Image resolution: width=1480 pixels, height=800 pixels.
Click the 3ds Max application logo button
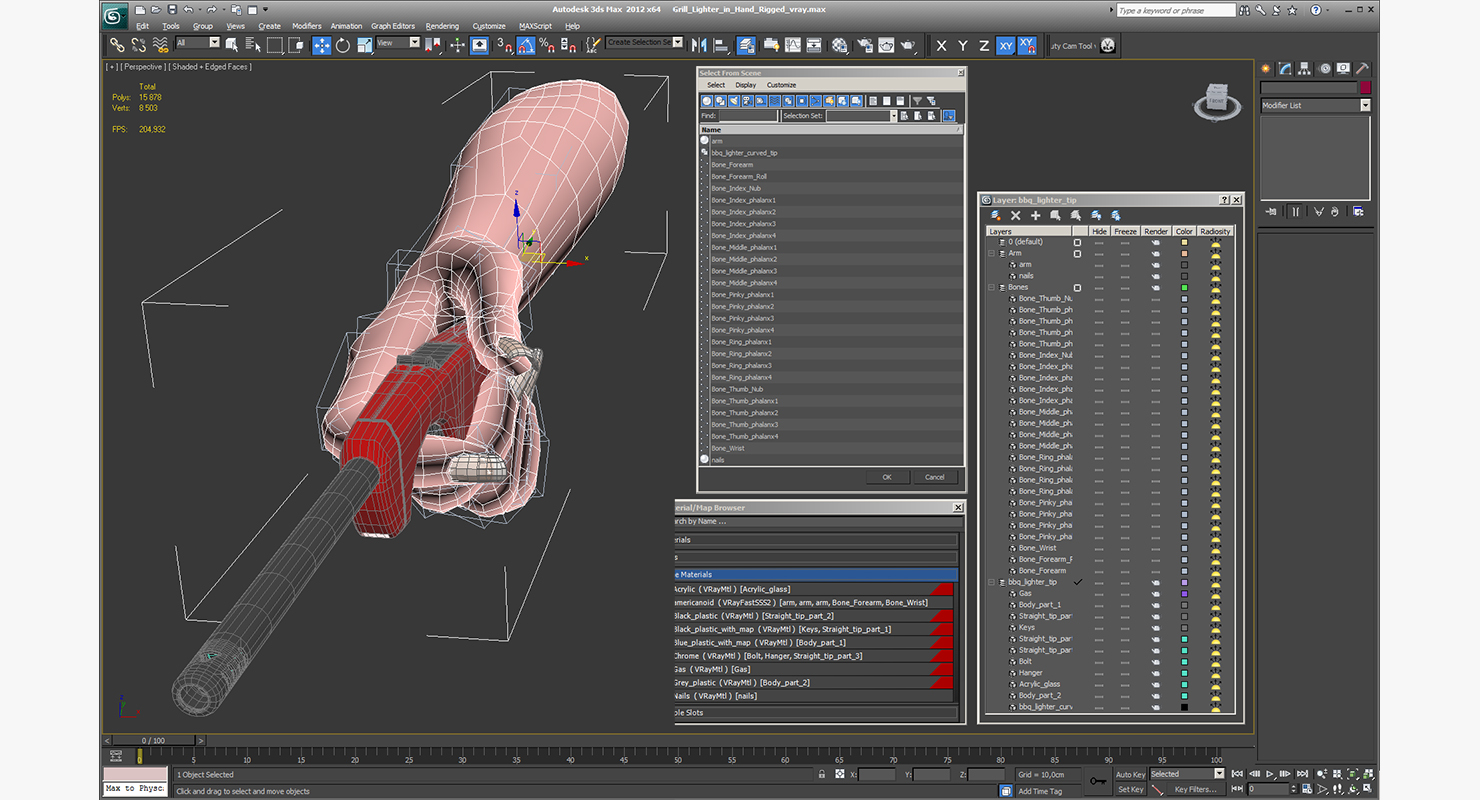115,15
